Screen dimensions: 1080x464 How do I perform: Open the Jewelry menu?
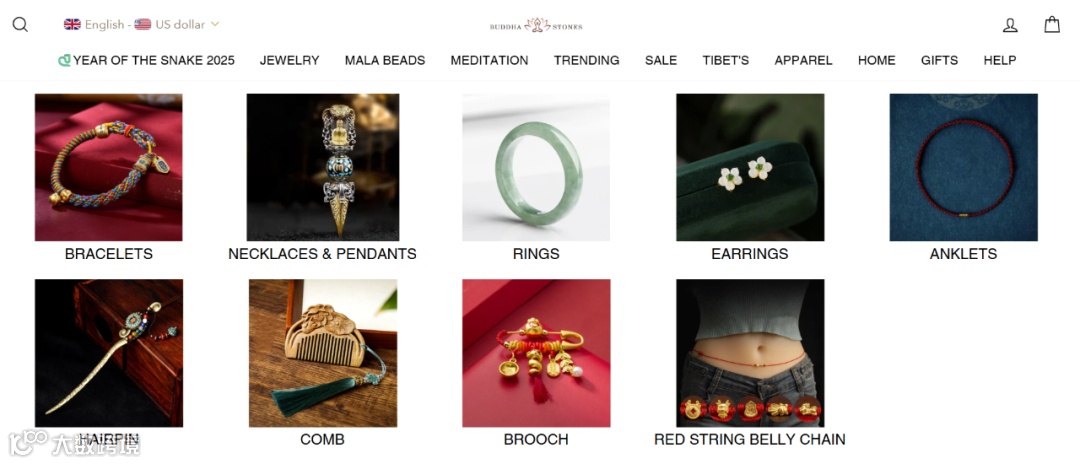[289, 61]
